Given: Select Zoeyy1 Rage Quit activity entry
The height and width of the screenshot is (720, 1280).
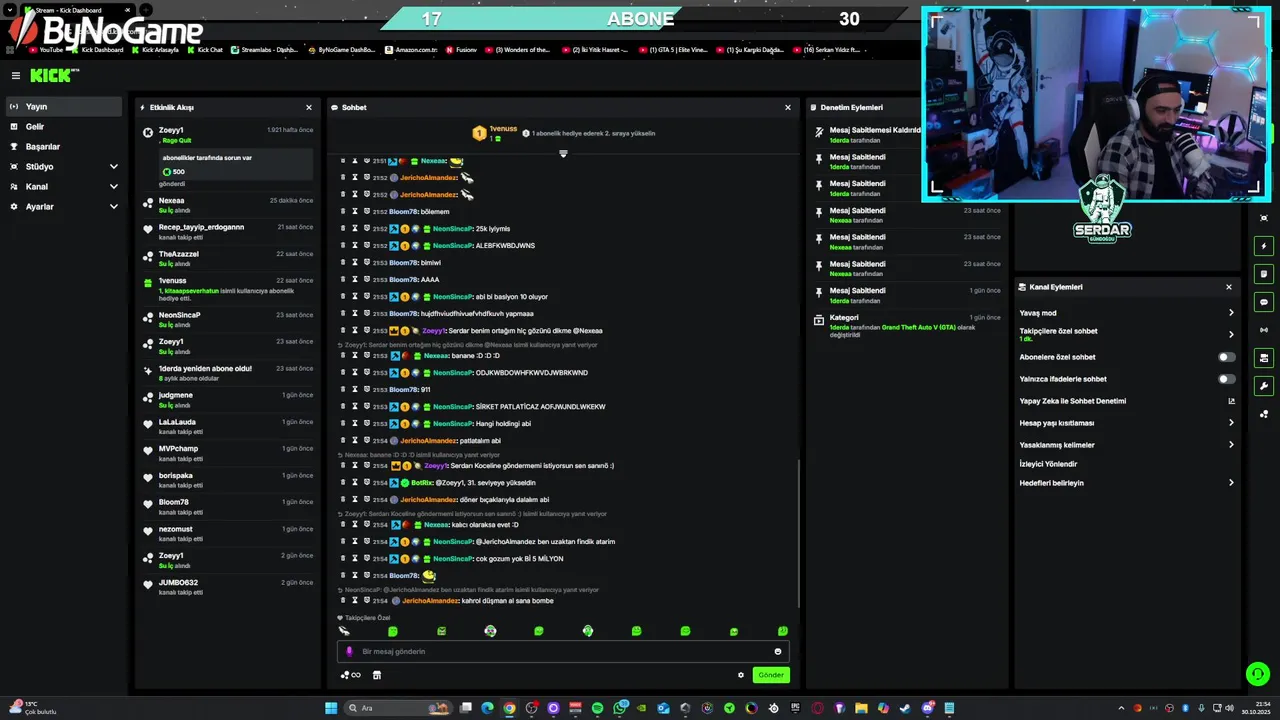Looking at the screenshot, I should point(228,157).
